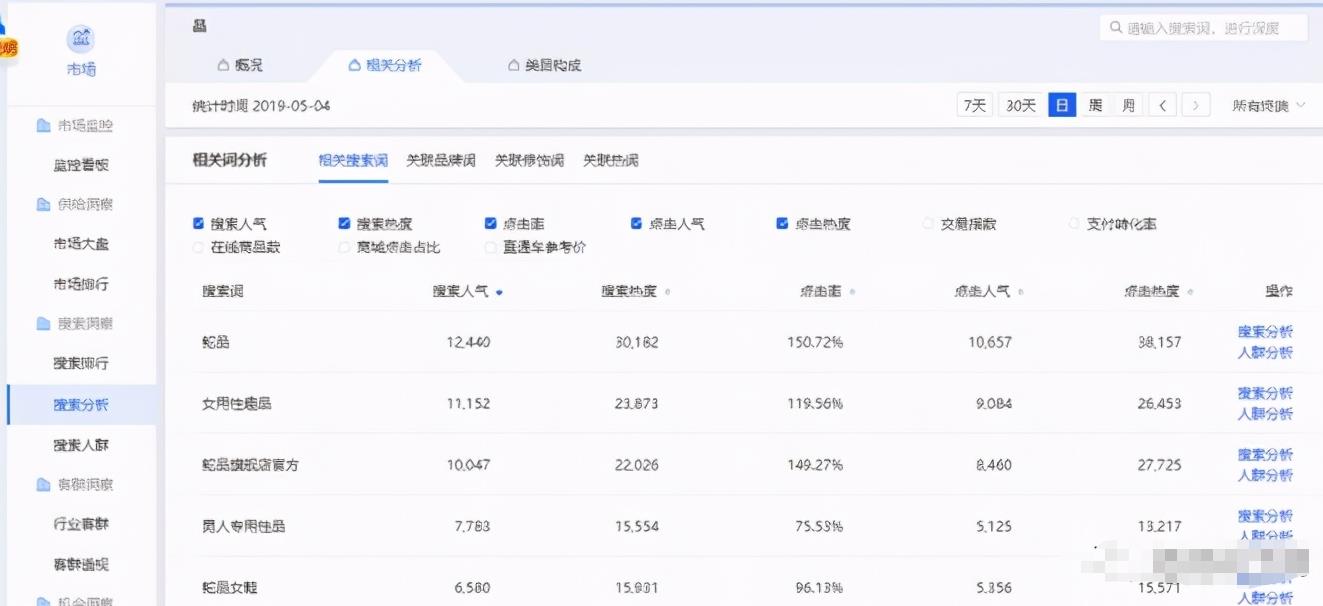Uncheck the 点击人气 checkbox
This screenshot has height=606, width=1323.
coord(636,224)
